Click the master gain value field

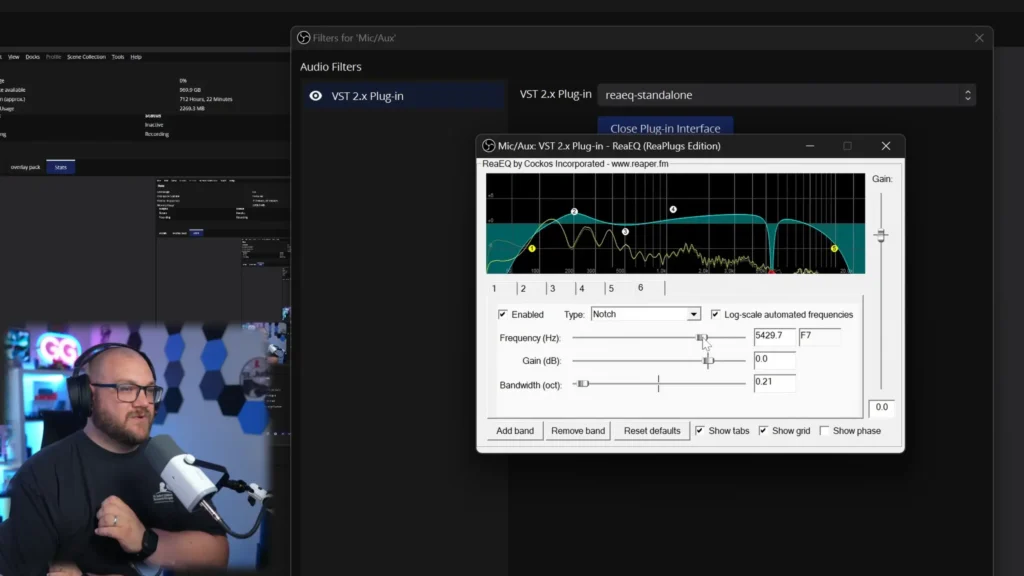[x=882, y=408]
